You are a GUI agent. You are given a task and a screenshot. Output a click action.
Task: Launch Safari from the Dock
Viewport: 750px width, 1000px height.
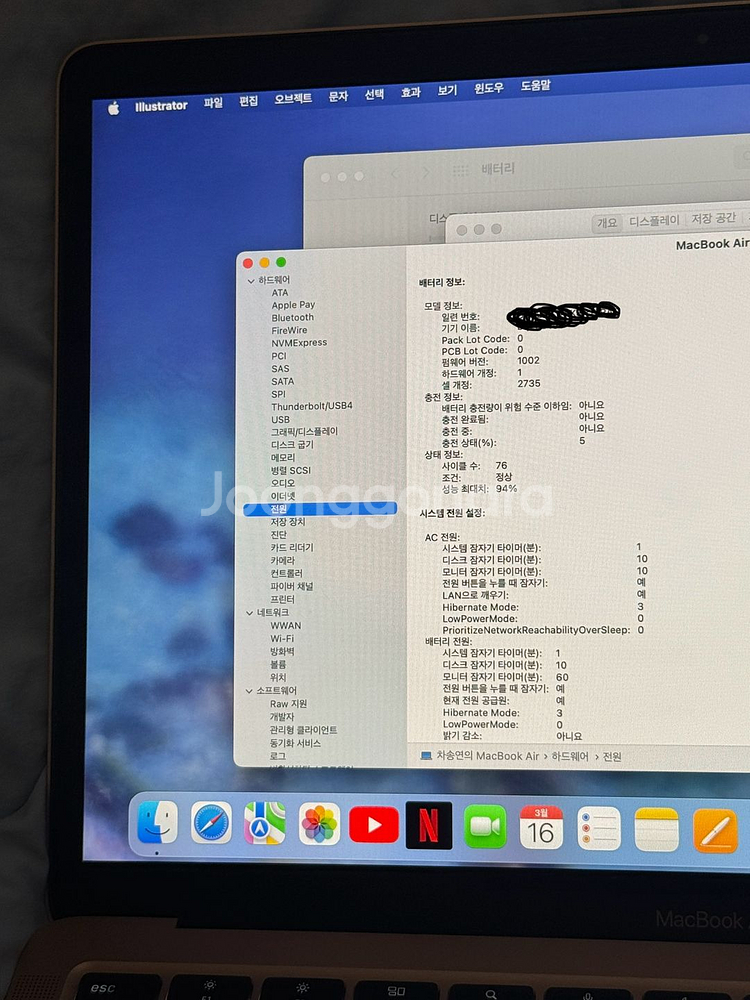pyautogui.click(x=212, y=823)
